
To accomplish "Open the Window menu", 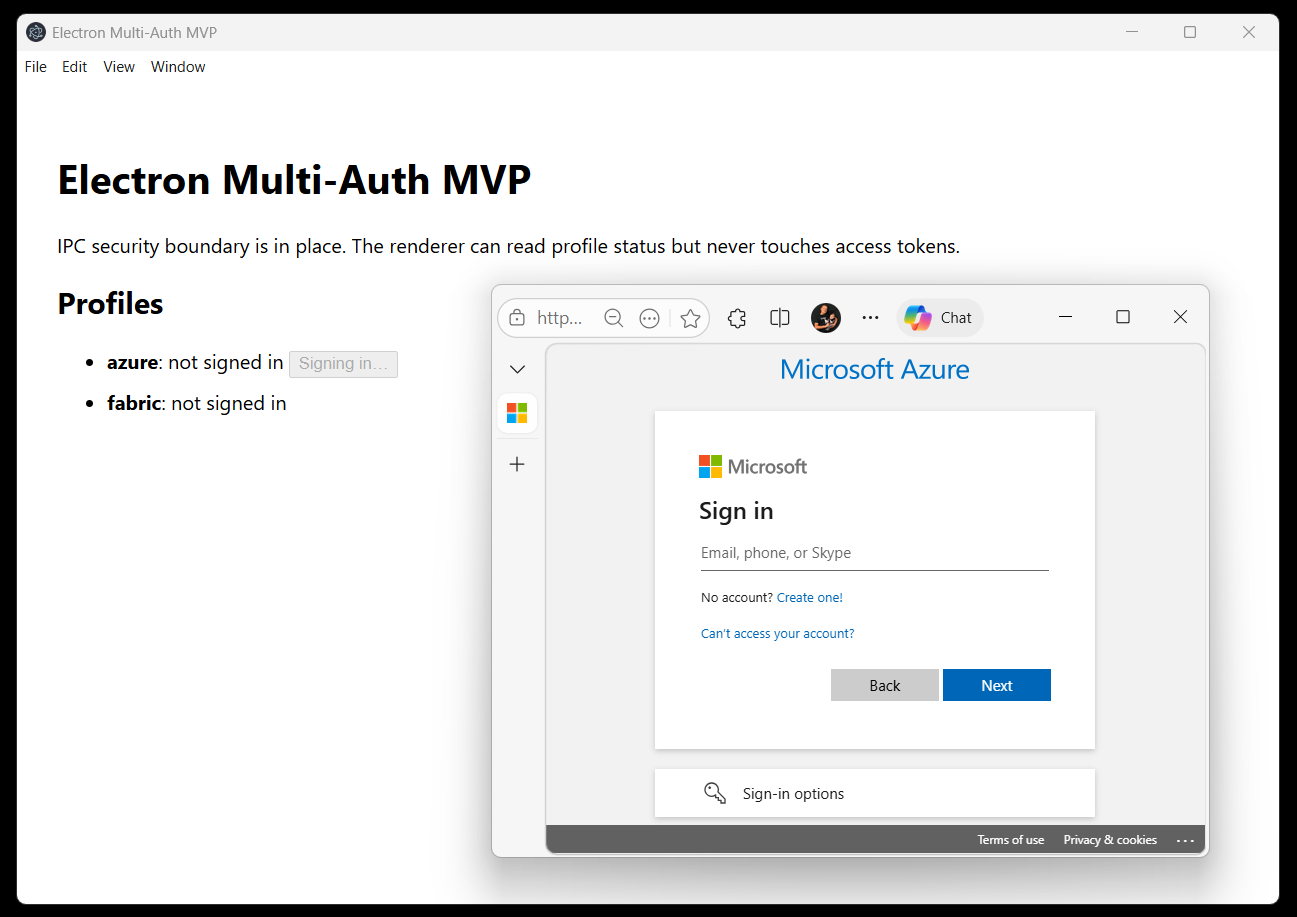I will point(178,67).
